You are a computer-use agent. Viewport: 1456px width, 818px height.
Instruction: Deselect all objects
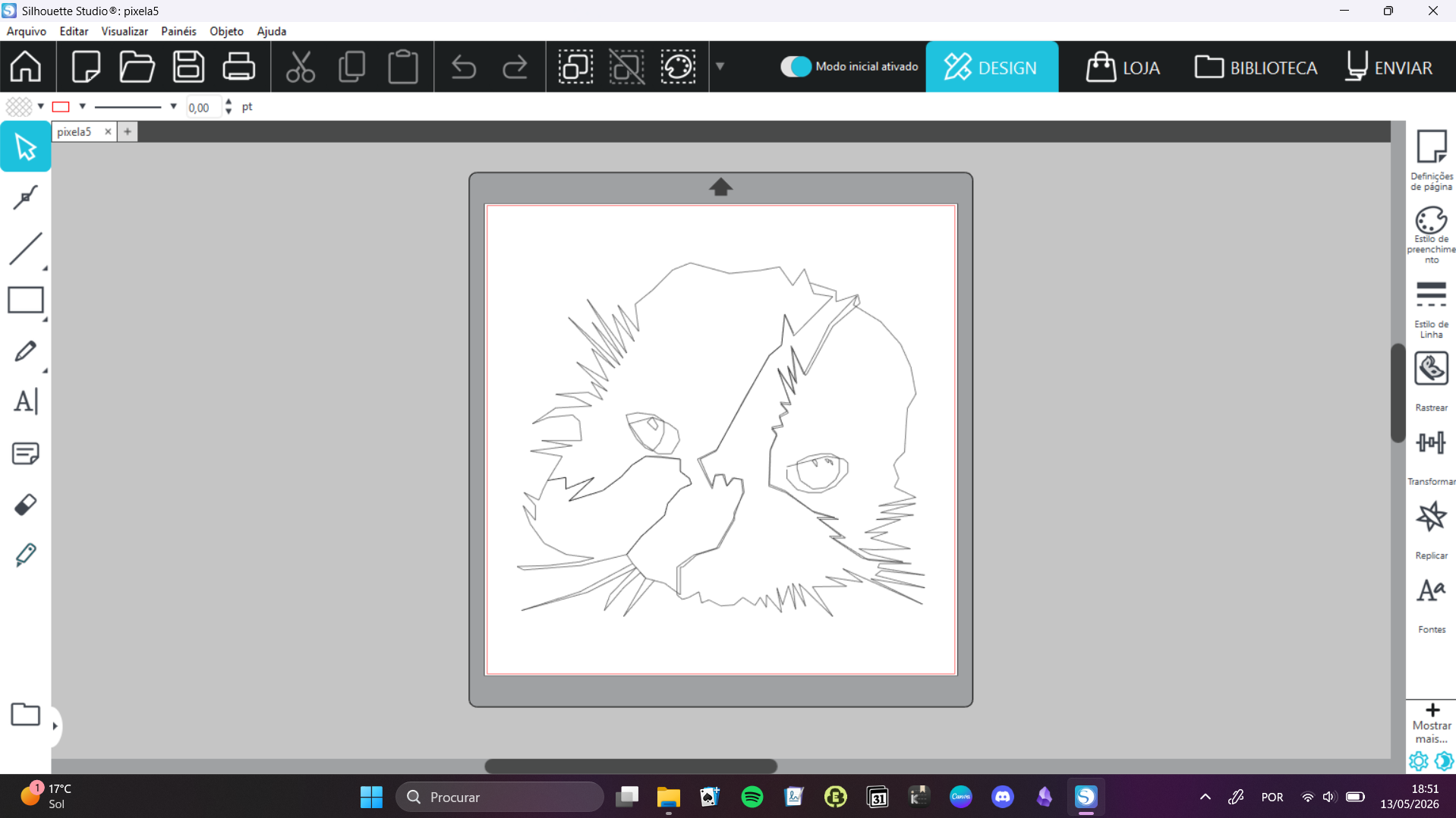pos(626,67)
